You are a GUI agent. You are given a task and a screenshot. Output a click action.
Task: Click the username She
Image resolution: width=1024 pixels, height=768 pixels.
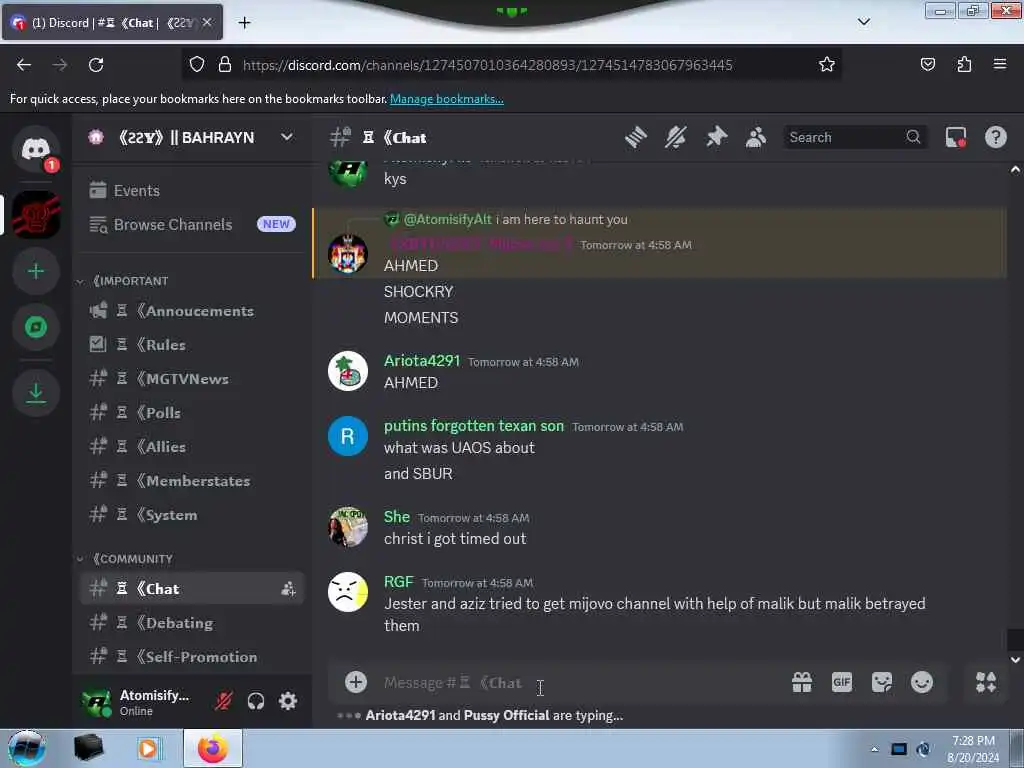(x=396, y=517)
